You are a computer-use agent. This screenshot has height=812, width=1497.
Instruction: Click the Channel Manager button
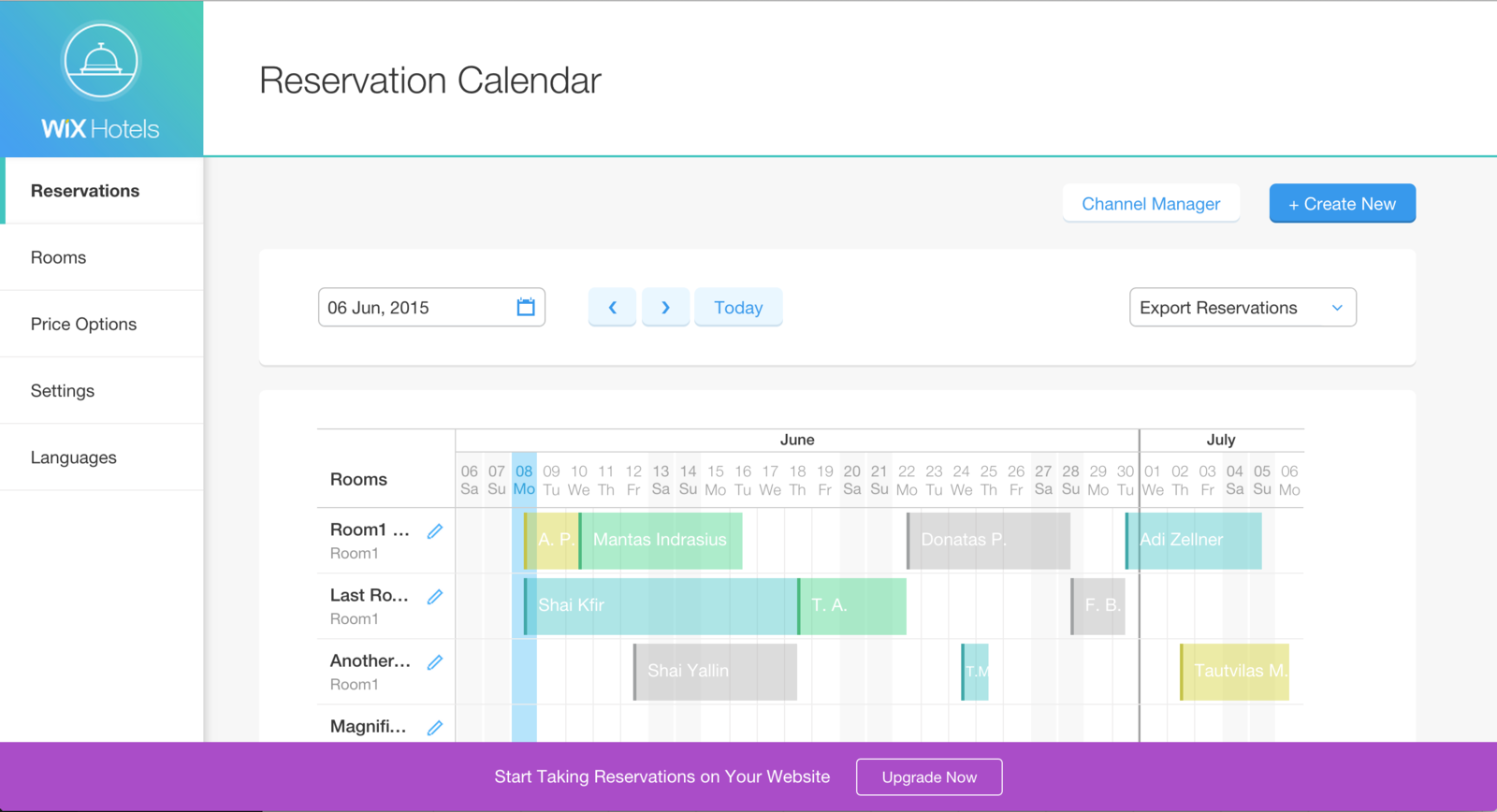click(1151, 203)
